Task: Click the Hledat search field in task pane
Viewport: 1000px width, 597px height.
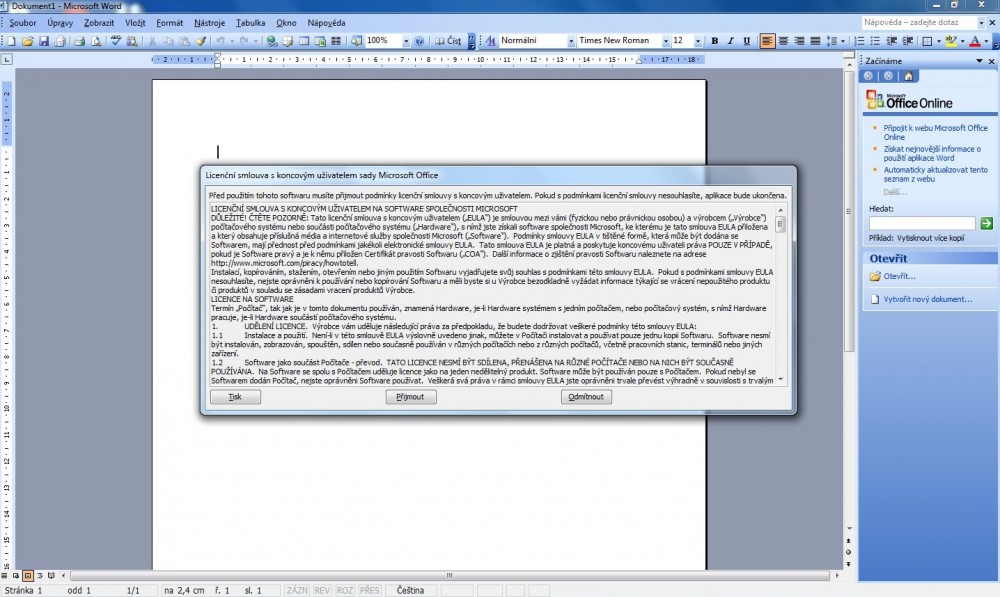Action: click(x=921, y=223)
